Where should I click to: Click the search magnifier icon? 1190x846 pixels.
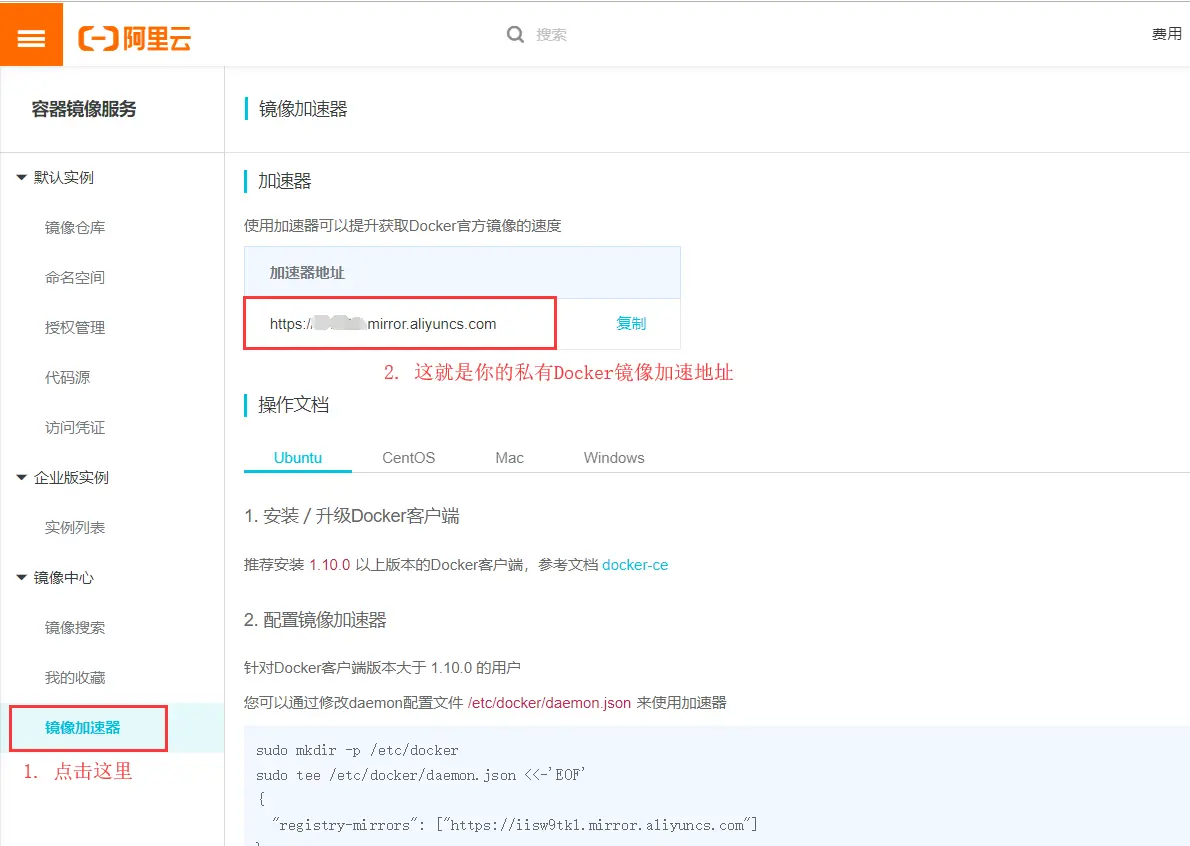(x=516, y=34)
